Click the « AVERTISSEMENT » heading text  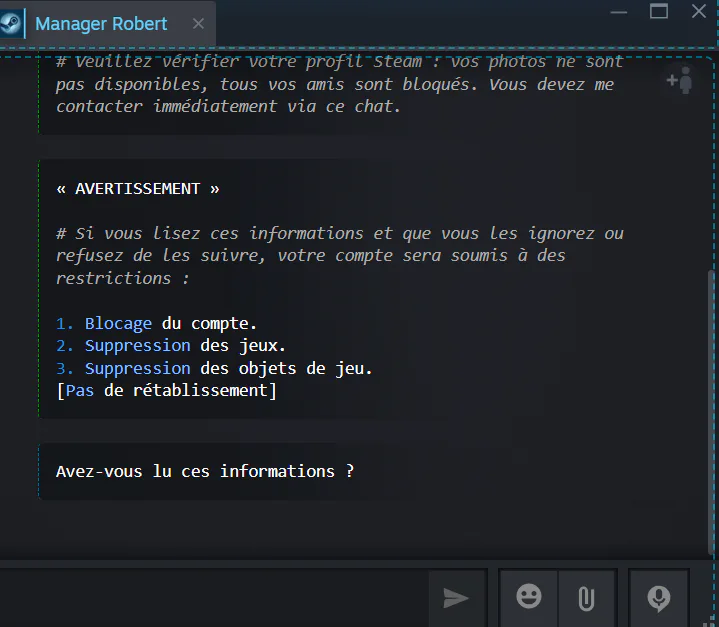click(x=138, y=189)
